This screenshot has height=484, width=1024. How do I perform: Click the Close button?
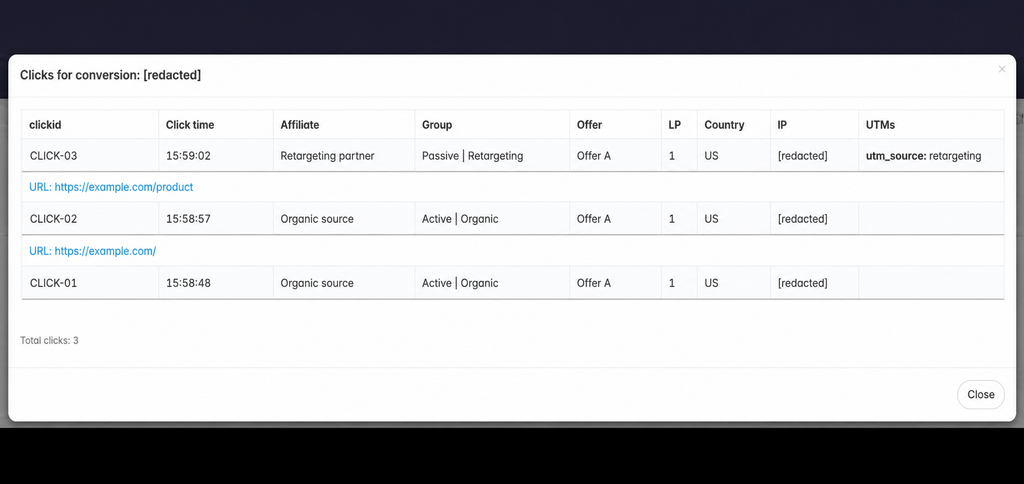[980, 395]
